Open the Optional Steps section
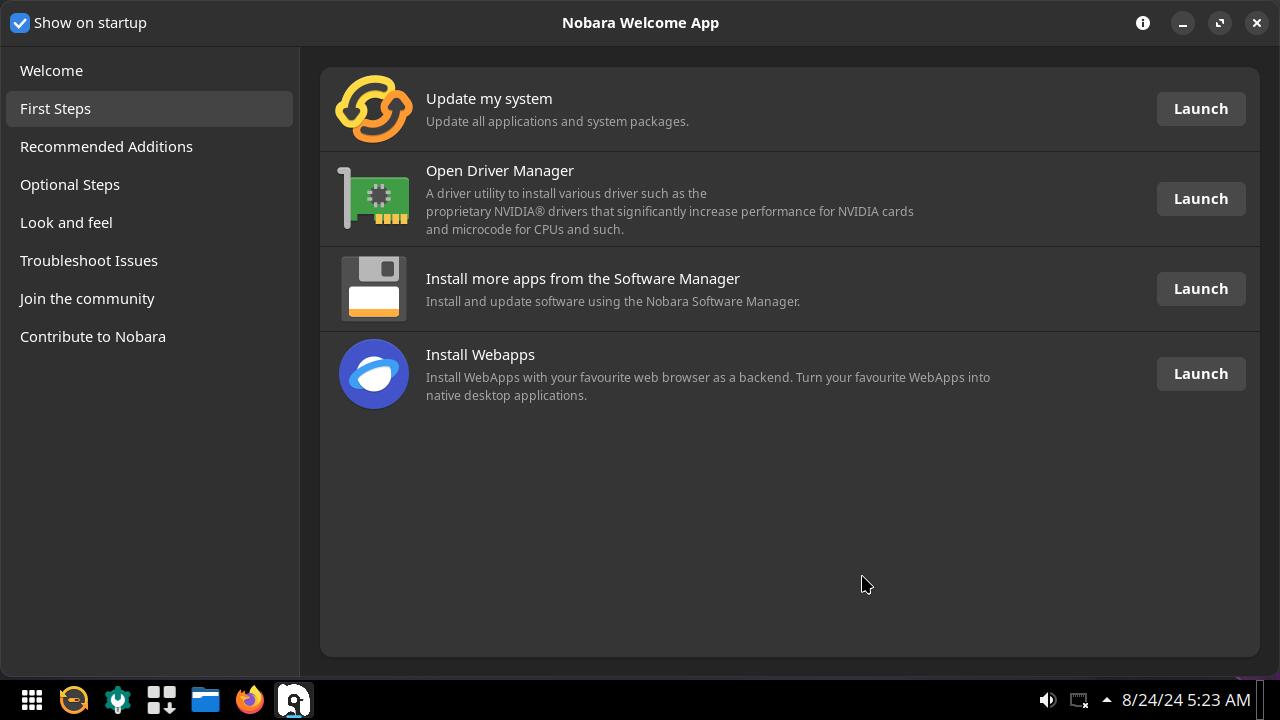 tap(149, 185)
